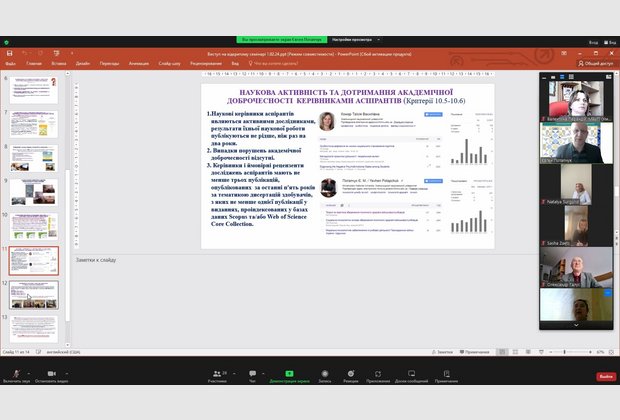The width and height of the screenshot is (620, 420).
Task: Select slide 6 thumbnail
Action: [34, 90]
